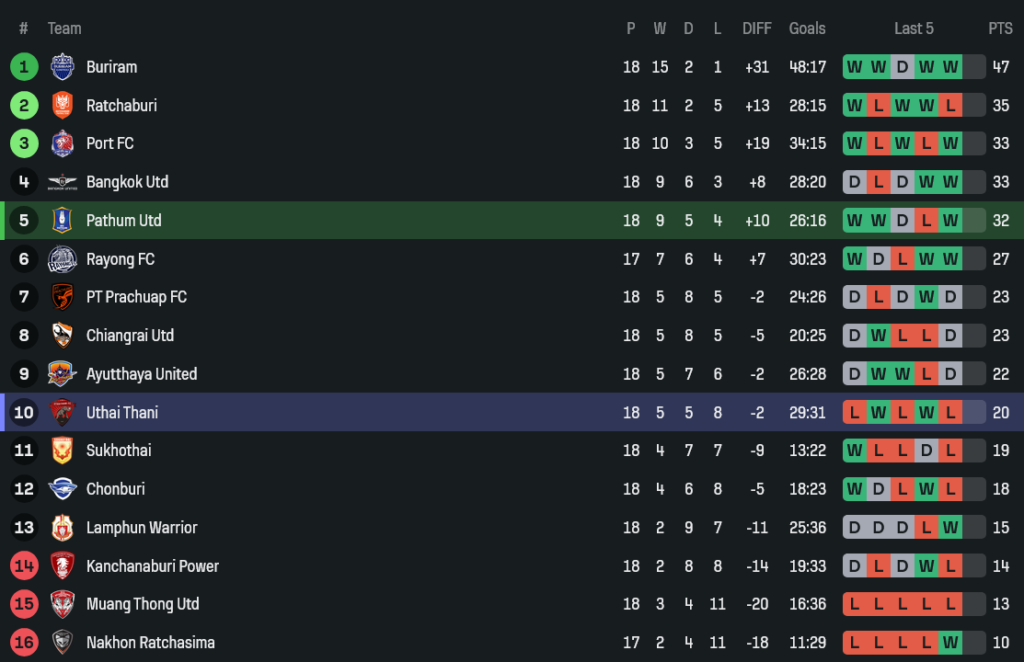Open the Sukhothai team page
Viewport: 1024px width, 662px height.
click(118, 451)
